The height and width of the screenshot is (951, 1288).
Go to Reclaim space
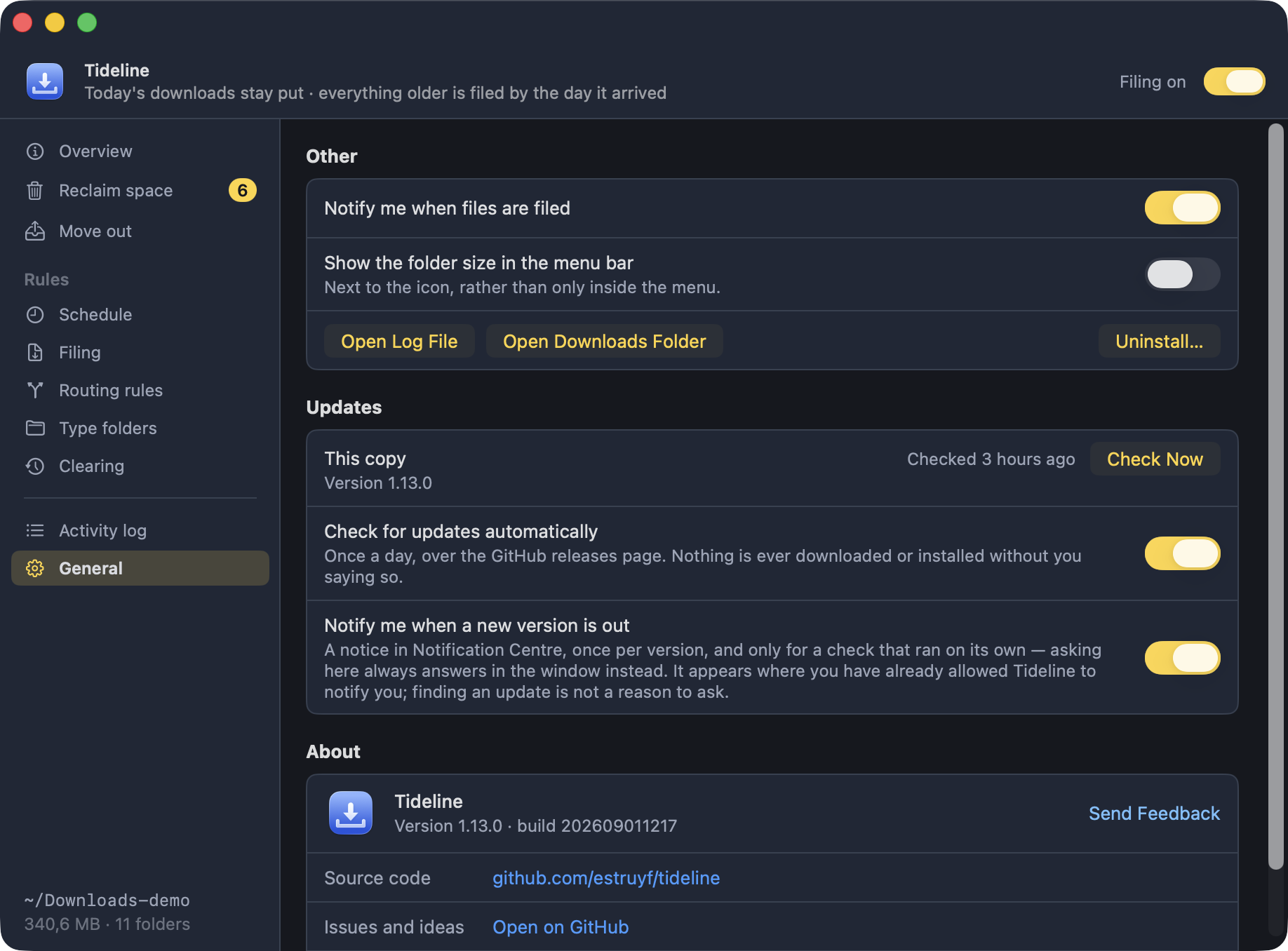click(140, 191)
